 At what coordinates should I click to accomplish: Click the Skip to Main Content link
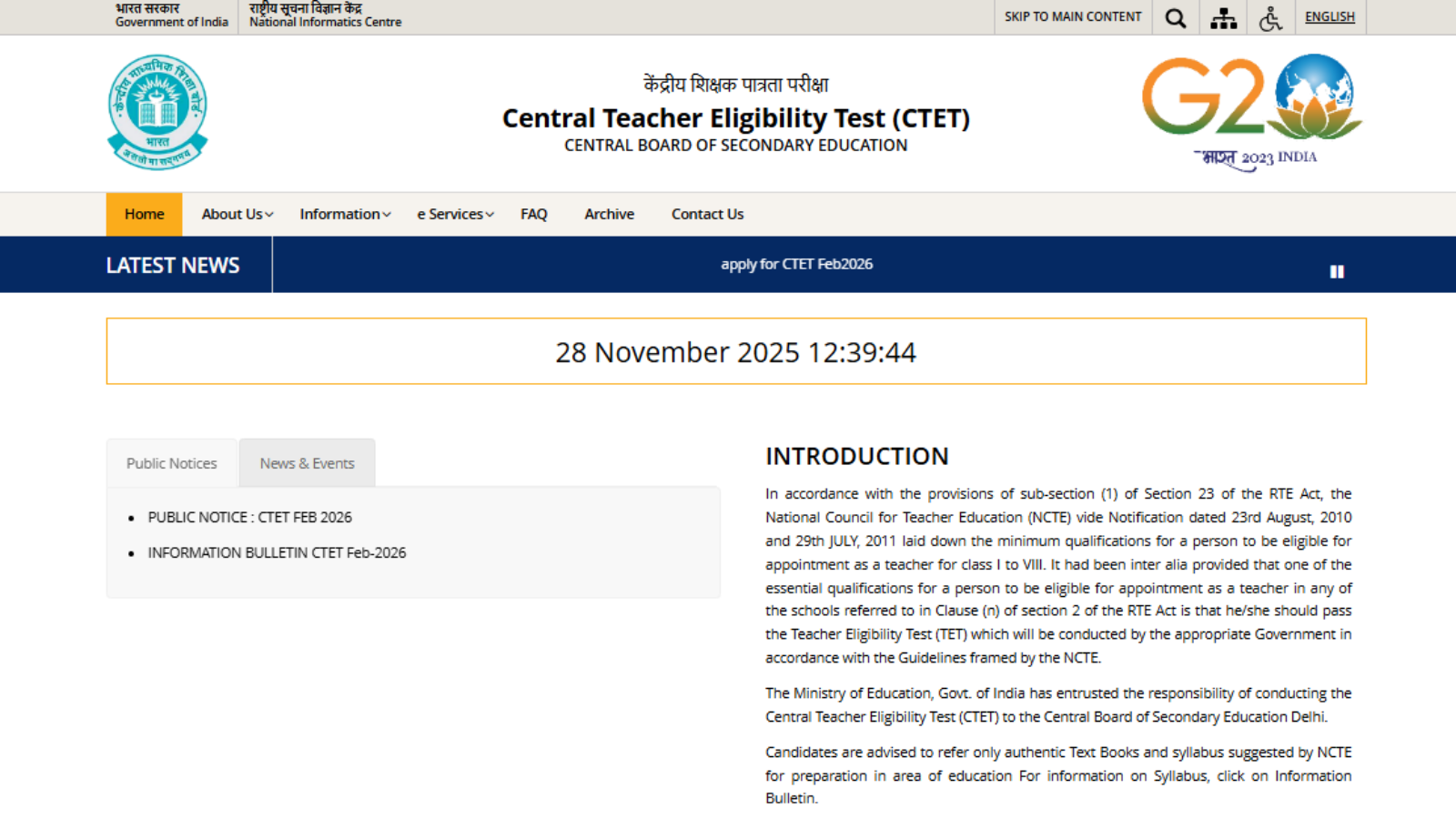[1072, 17]
